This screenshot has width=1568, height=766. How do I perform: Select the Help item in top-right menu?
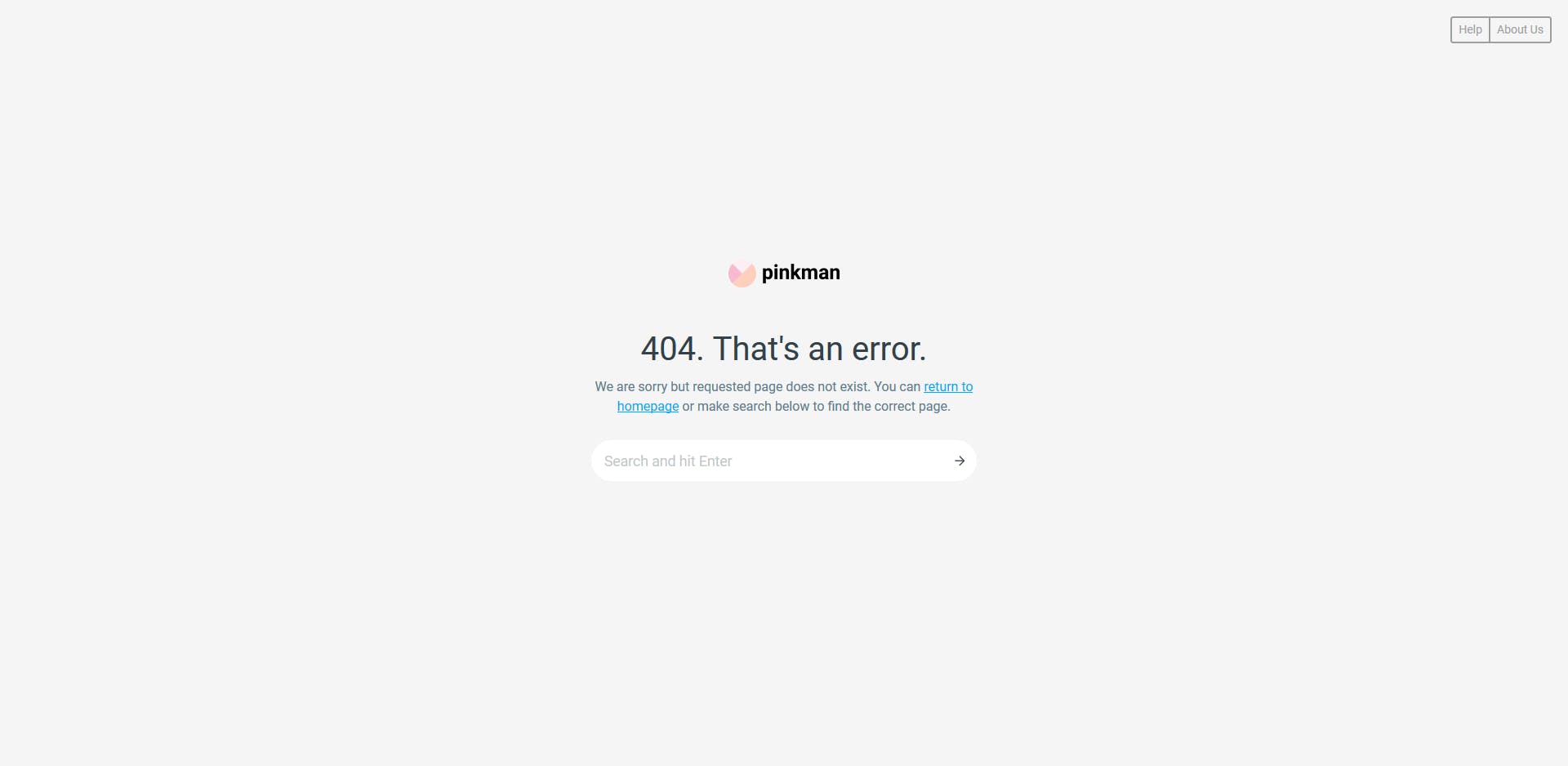click(1470, 29)
